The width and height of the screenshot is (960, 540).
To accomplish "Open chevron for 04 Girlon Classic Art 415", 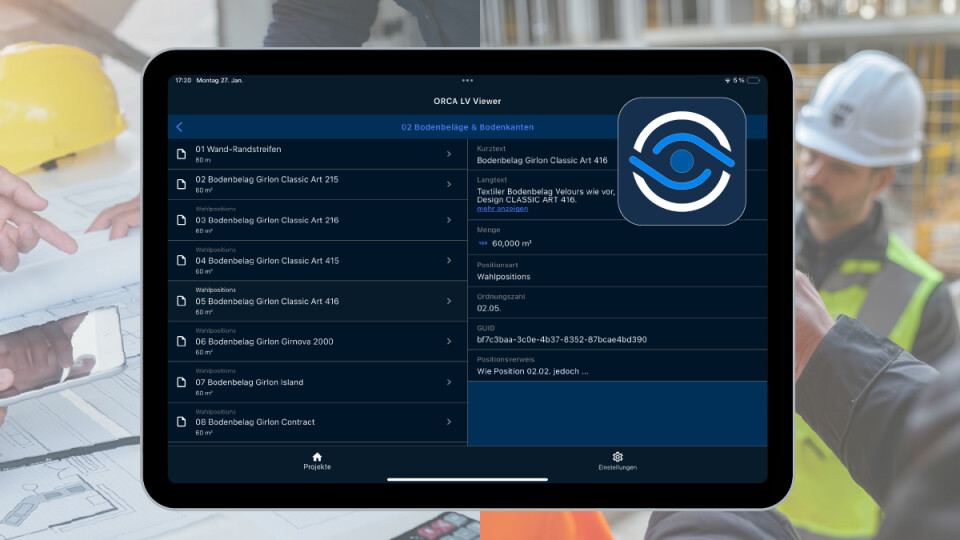I will click(449, 260).
